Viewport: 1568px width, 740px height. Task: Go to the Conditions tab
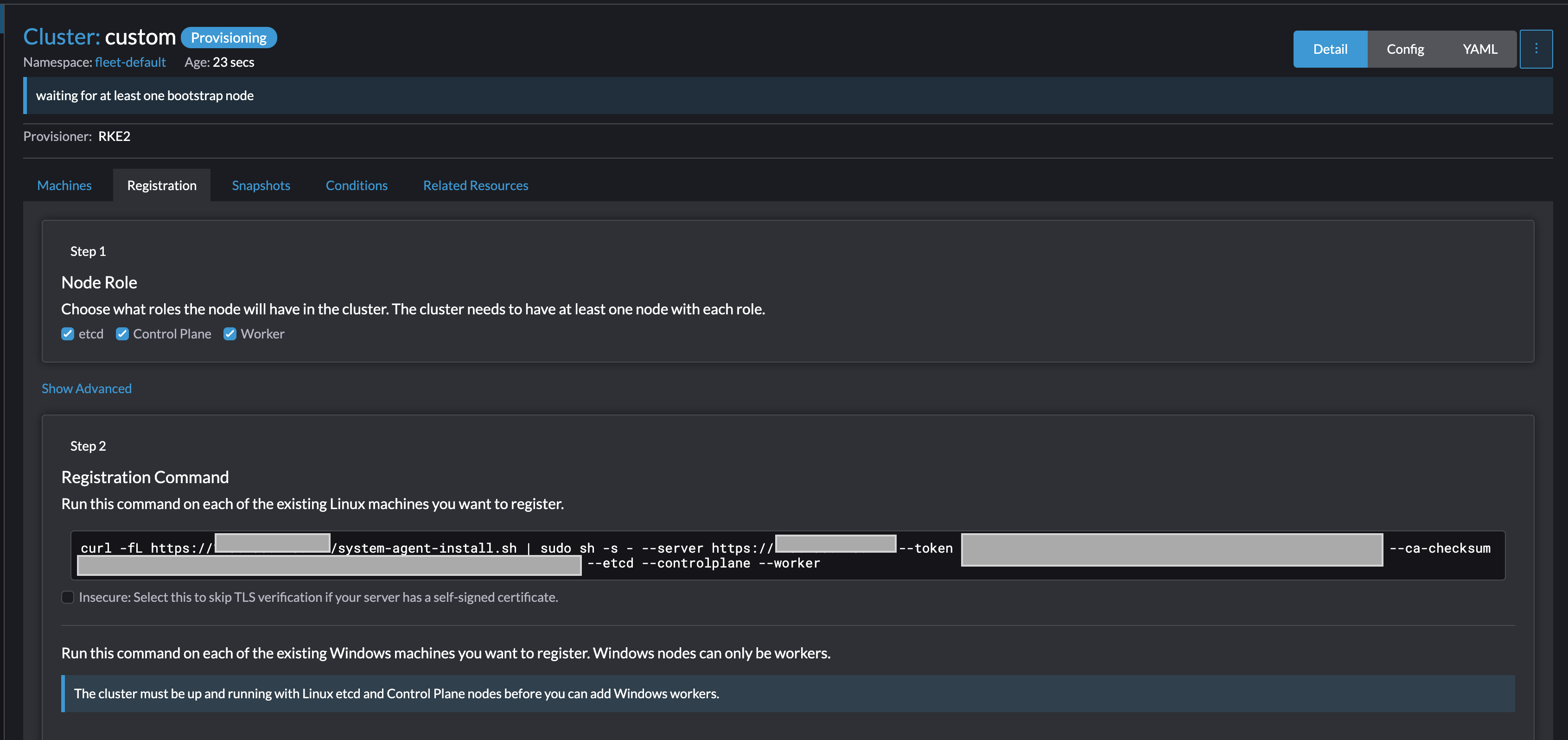point(357,185)
